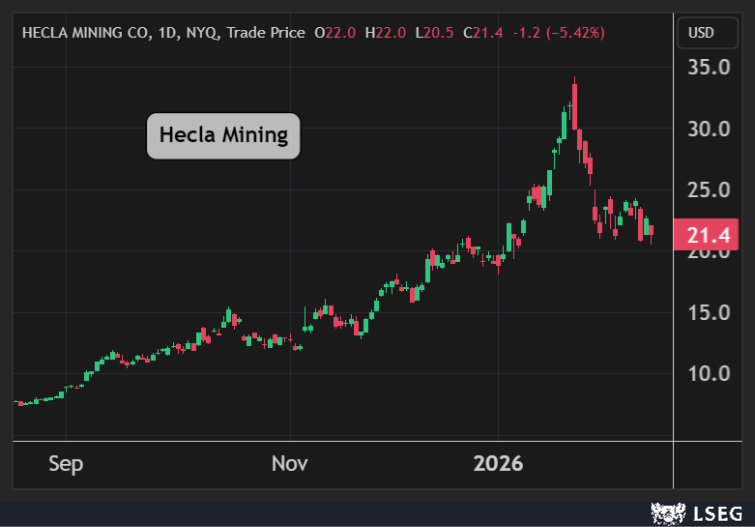Select the Nov marker on time axis
This screenshot has height=527, width=755.
tap(290, 464)
